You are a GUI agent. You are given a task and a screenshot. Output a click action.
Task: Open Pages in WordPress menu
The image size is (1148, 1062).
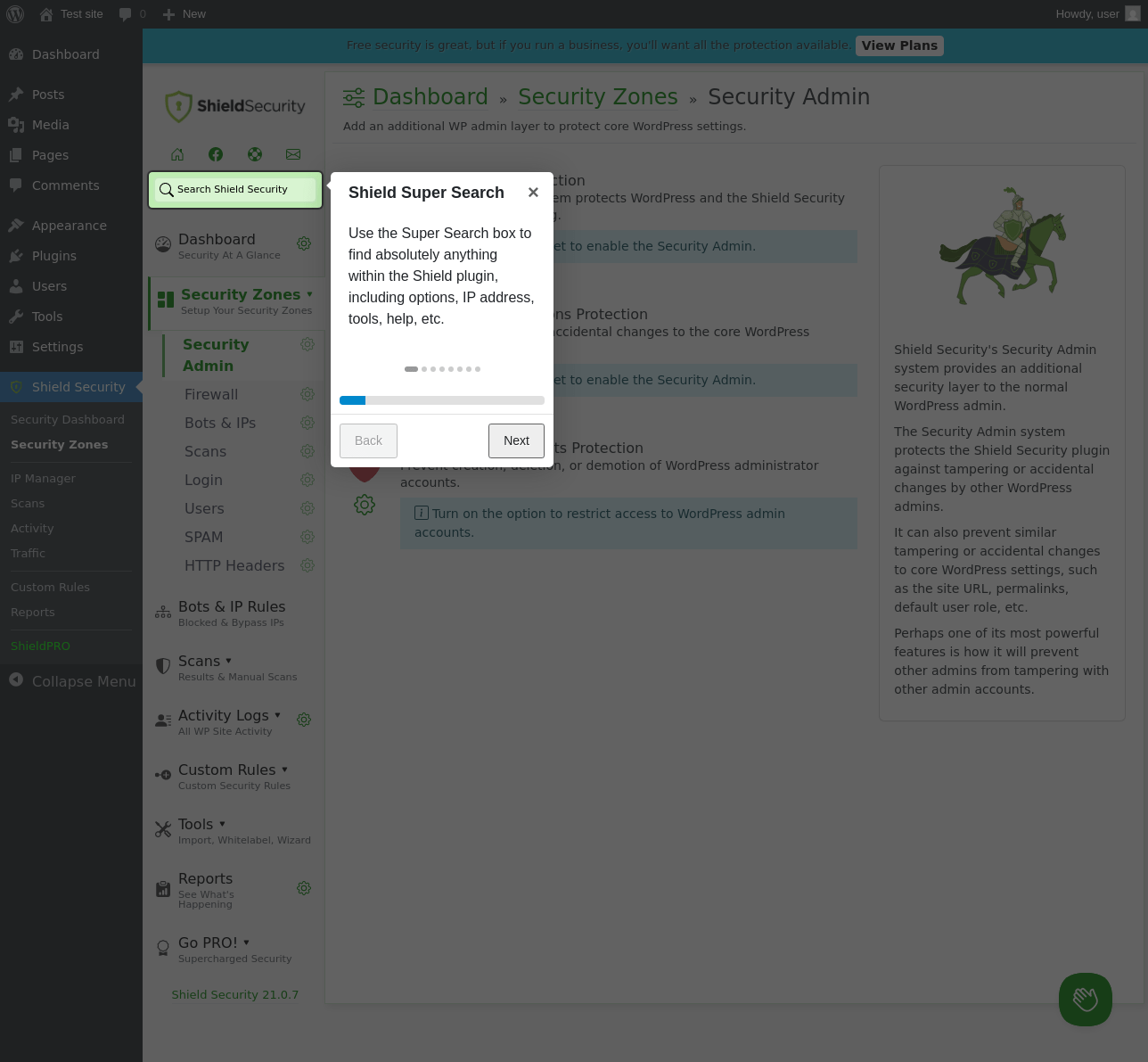click(71, 155)
